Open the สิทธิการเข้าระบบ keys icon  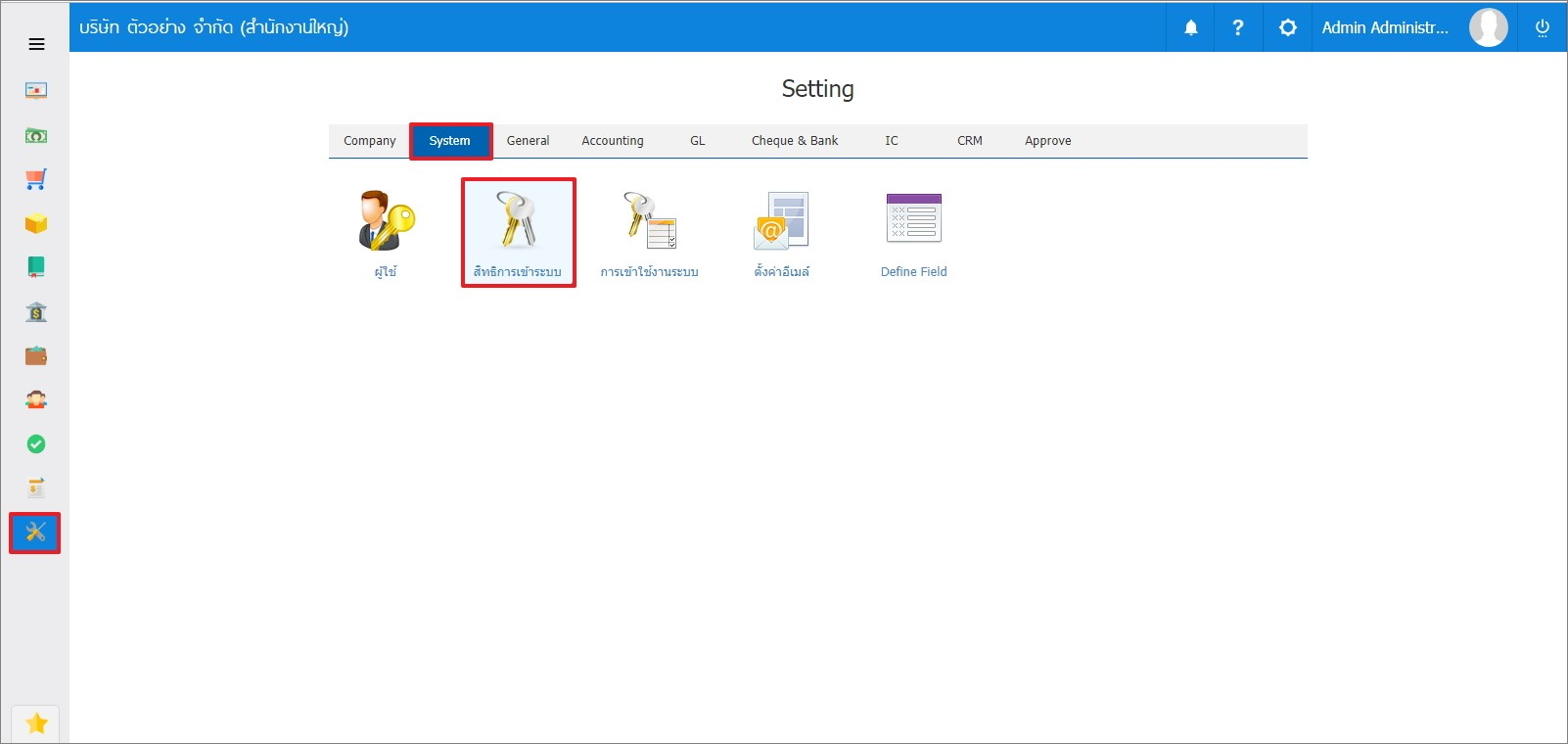[x=518, y=221]
